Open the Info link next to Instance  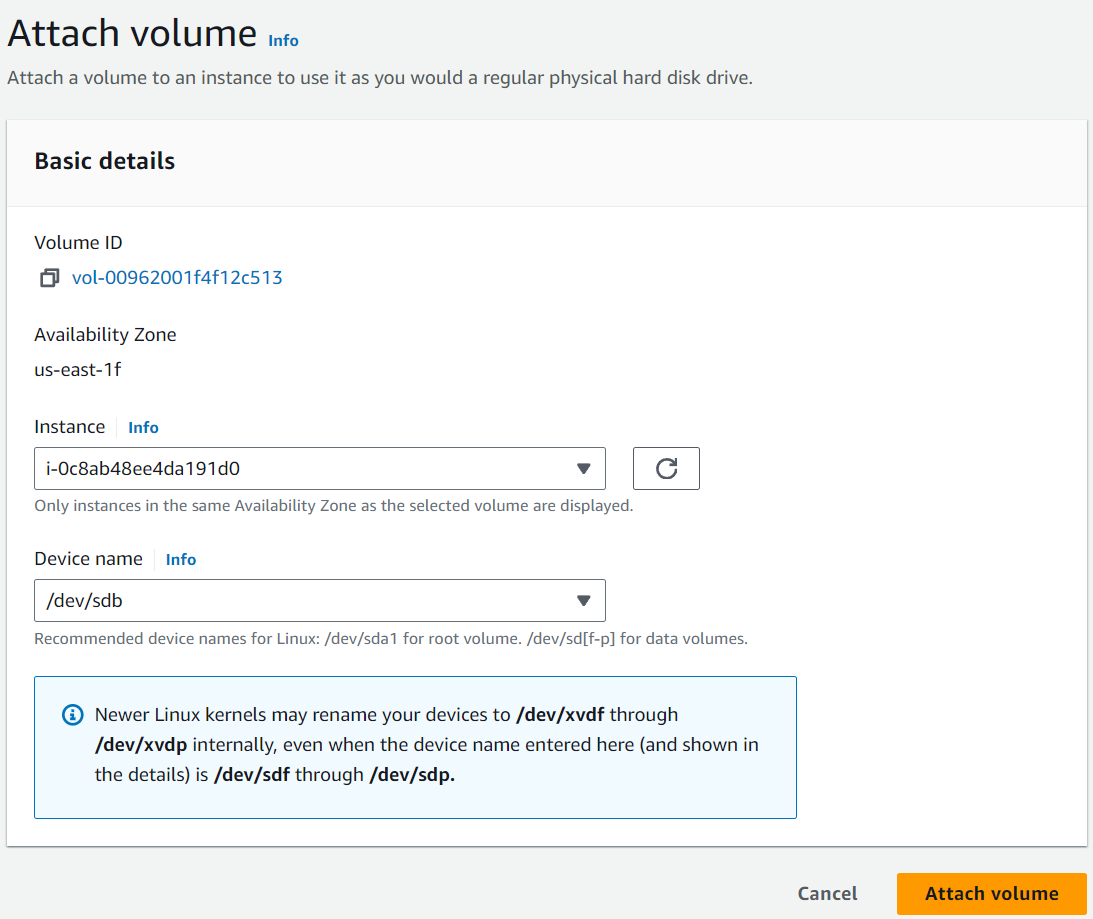point(143,427)
